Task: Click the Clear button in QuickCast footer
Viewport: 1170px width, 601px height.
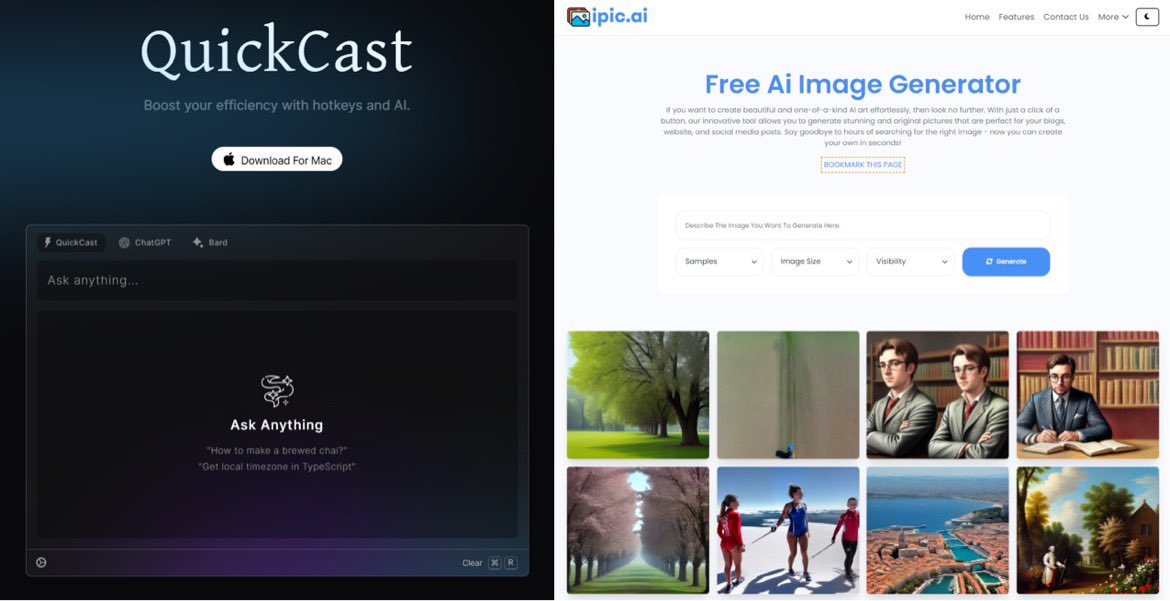Action: click(x=472, y=563)
